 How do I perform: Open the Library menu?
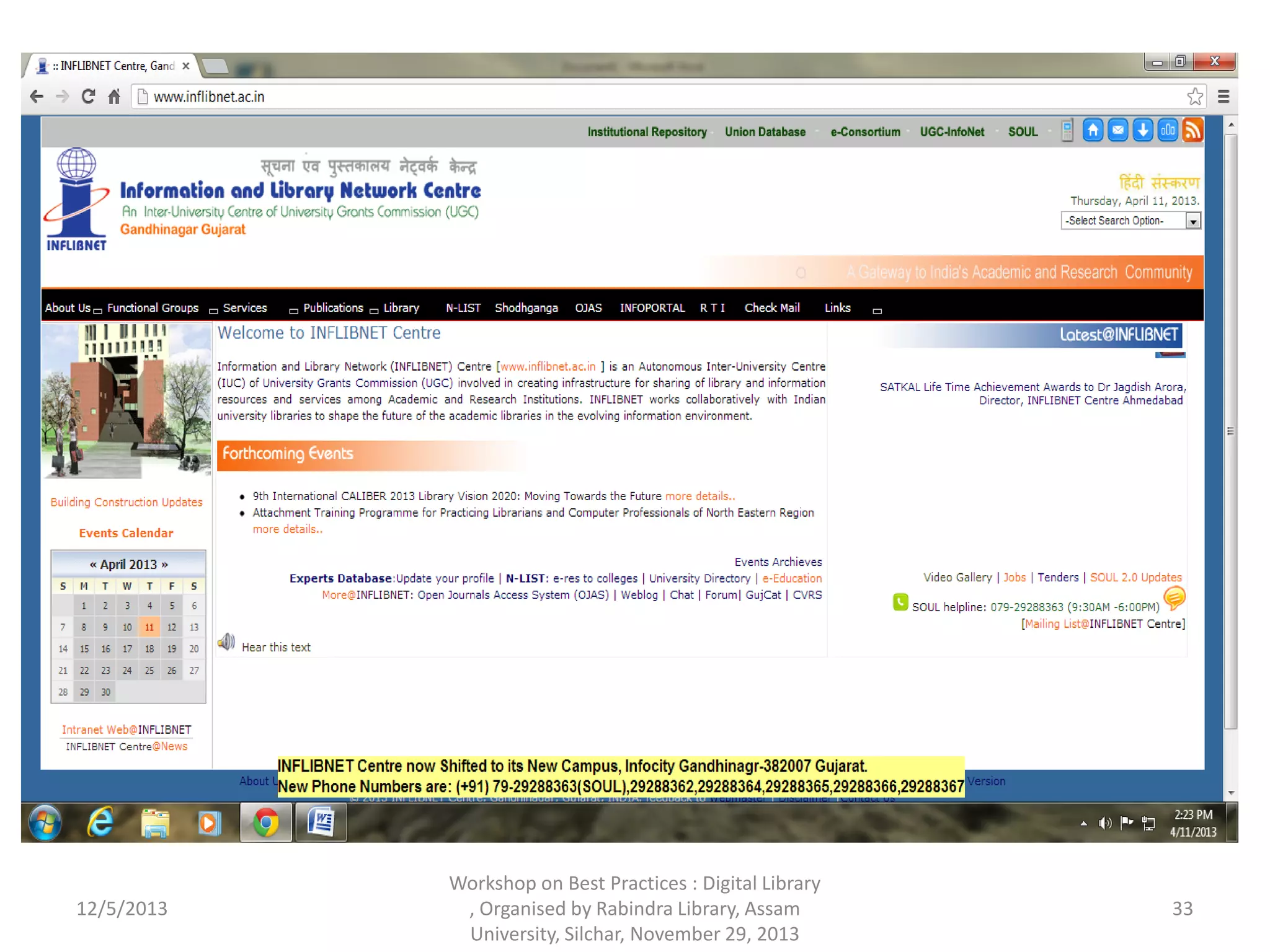point(401,308)
